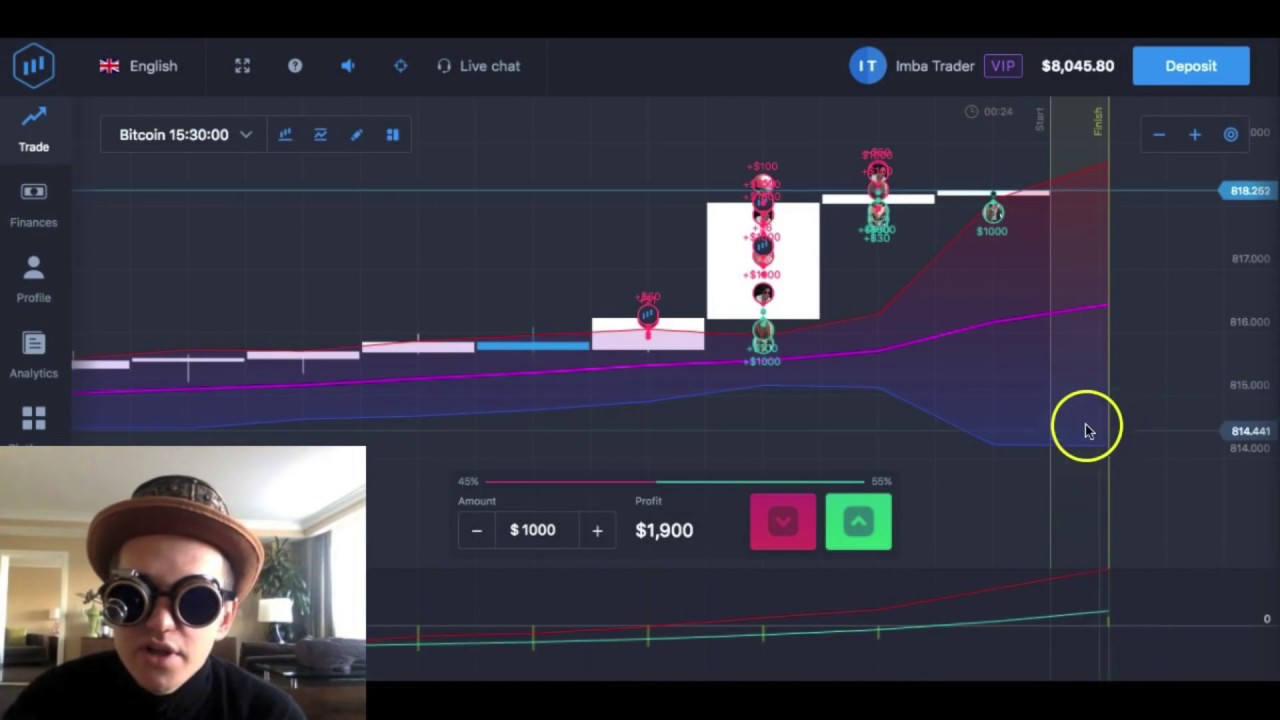The image size is (1280, 720).
Task: Open the grid tiles sidebar icon
Action: (x=33, y=419)
